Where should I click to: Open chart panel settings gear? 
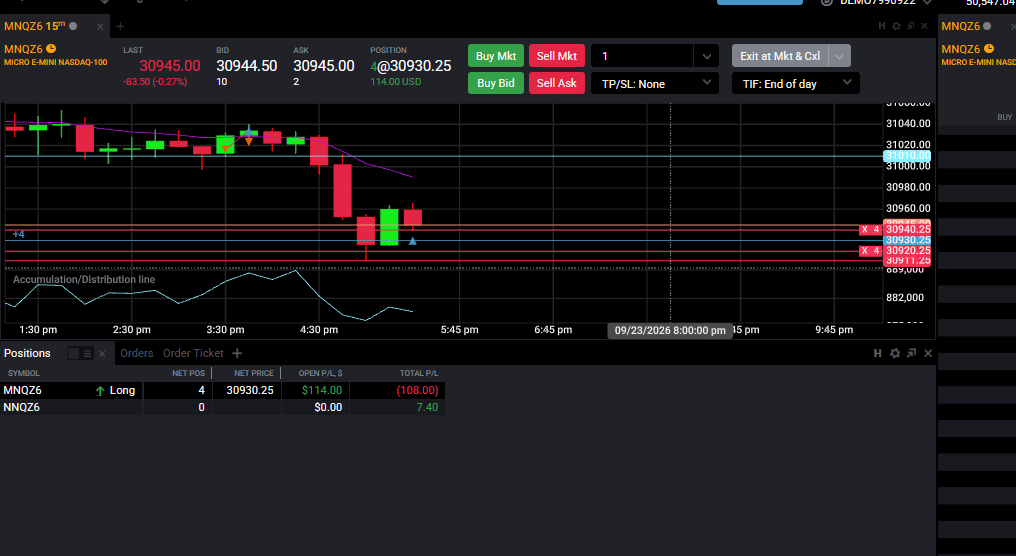point(896,26)
